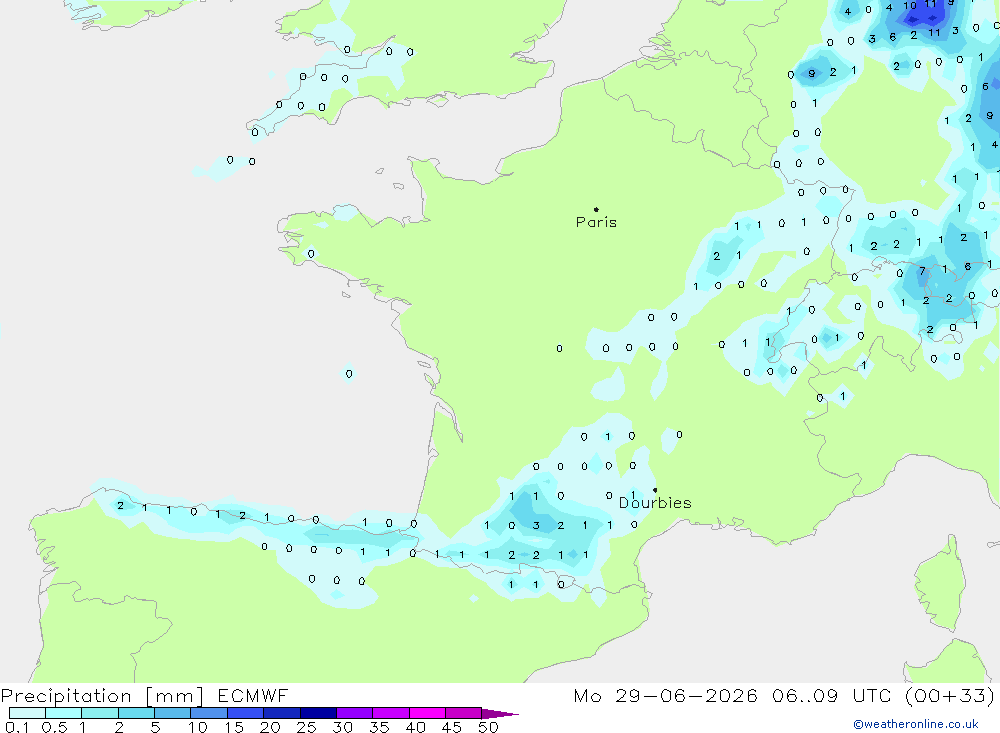Image resolution: width=1000 pixels, height=733 pixels.
Task: Click the legend scale value '20'
Action: tap(270, 727)
